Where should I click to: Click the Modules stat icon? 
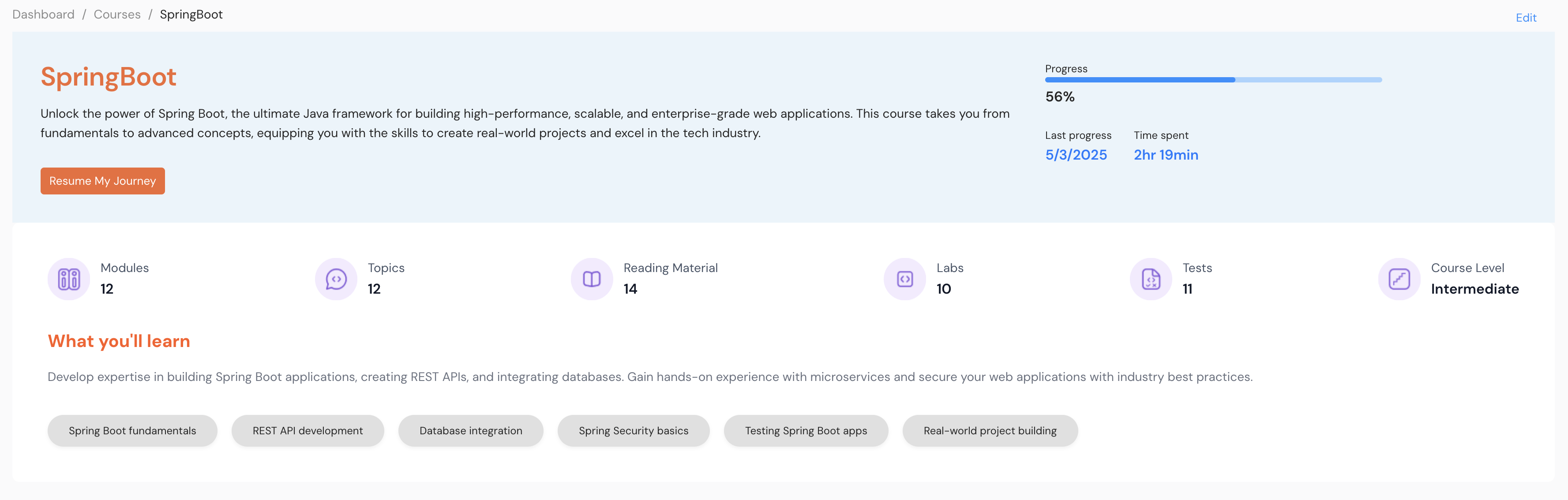tap(69, 279)
